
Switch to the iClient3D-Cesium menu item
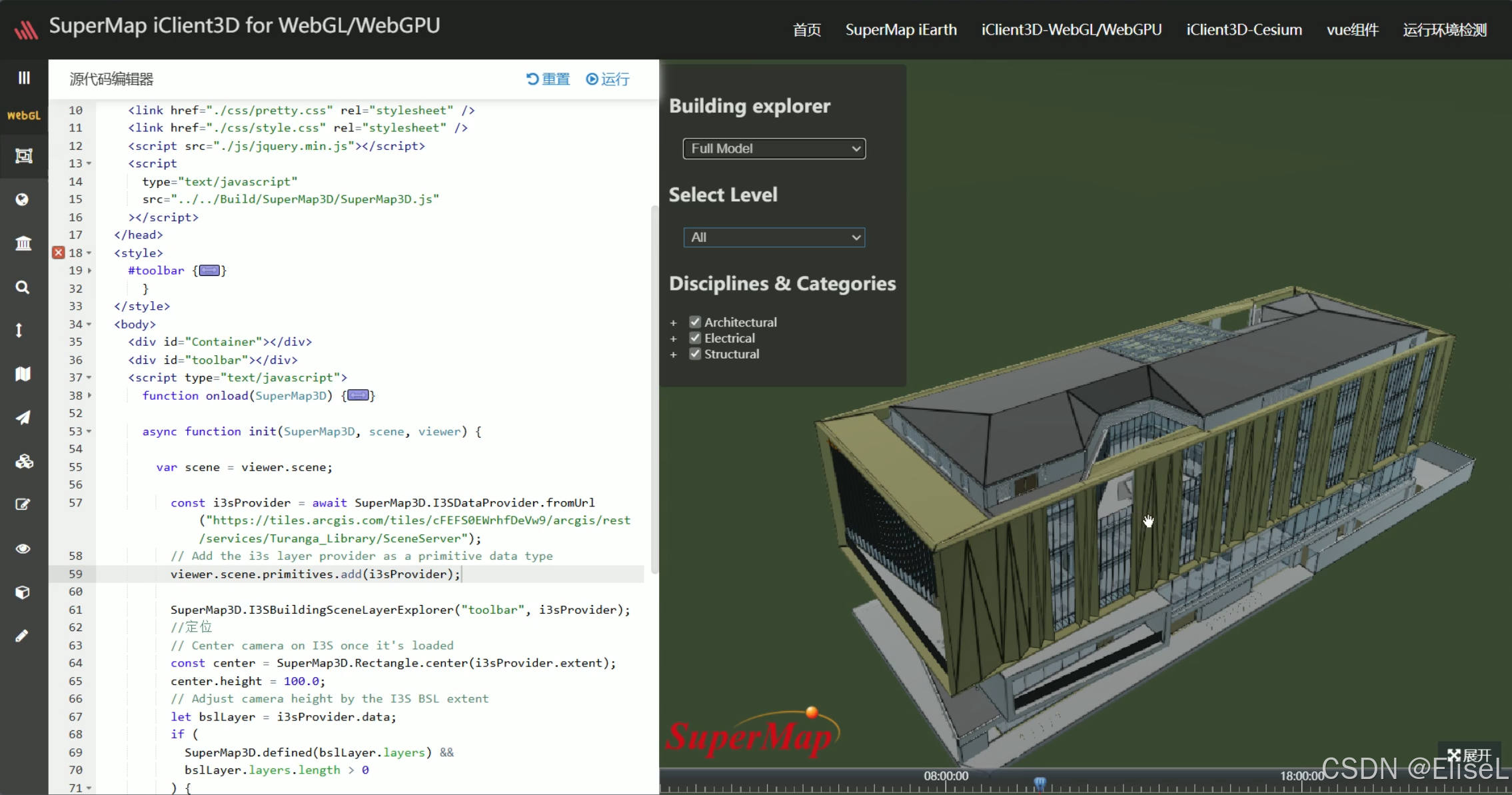tap(1243, 29)
